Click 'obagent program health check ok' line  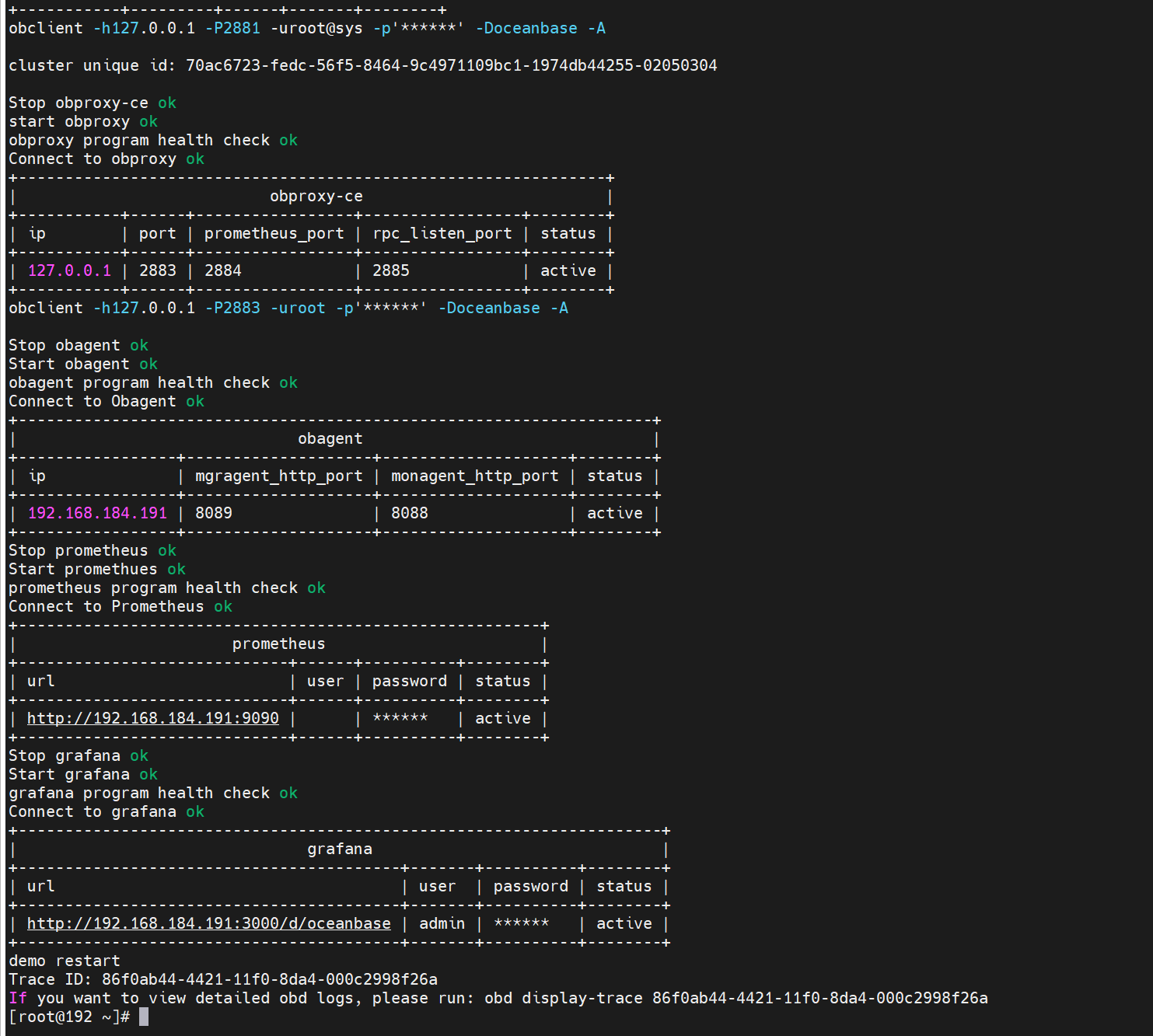pos(153,382)
